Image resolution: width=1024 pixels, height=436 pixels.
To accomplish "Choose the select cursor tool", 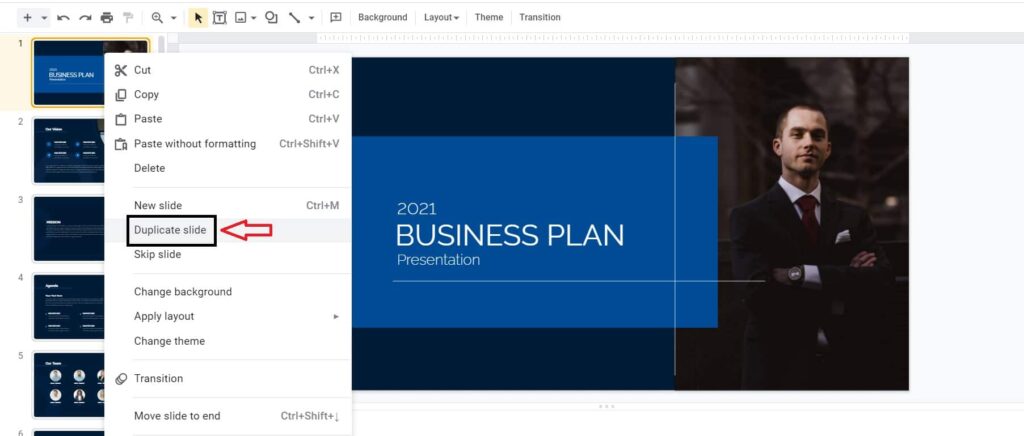I will (x=198, y=18).
